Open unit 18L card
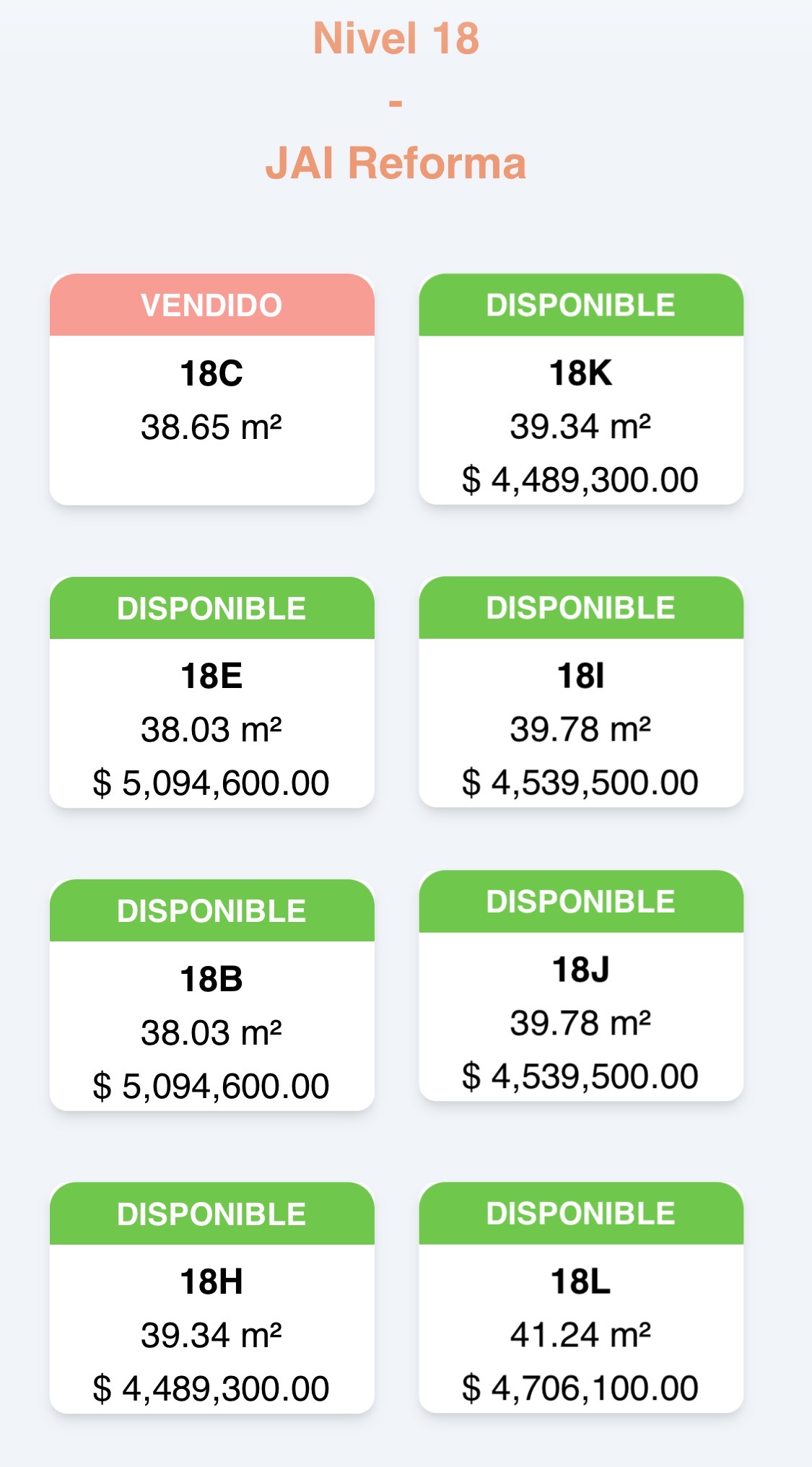The height and width of the screenshot is (1467, 812). point(581,1297)
